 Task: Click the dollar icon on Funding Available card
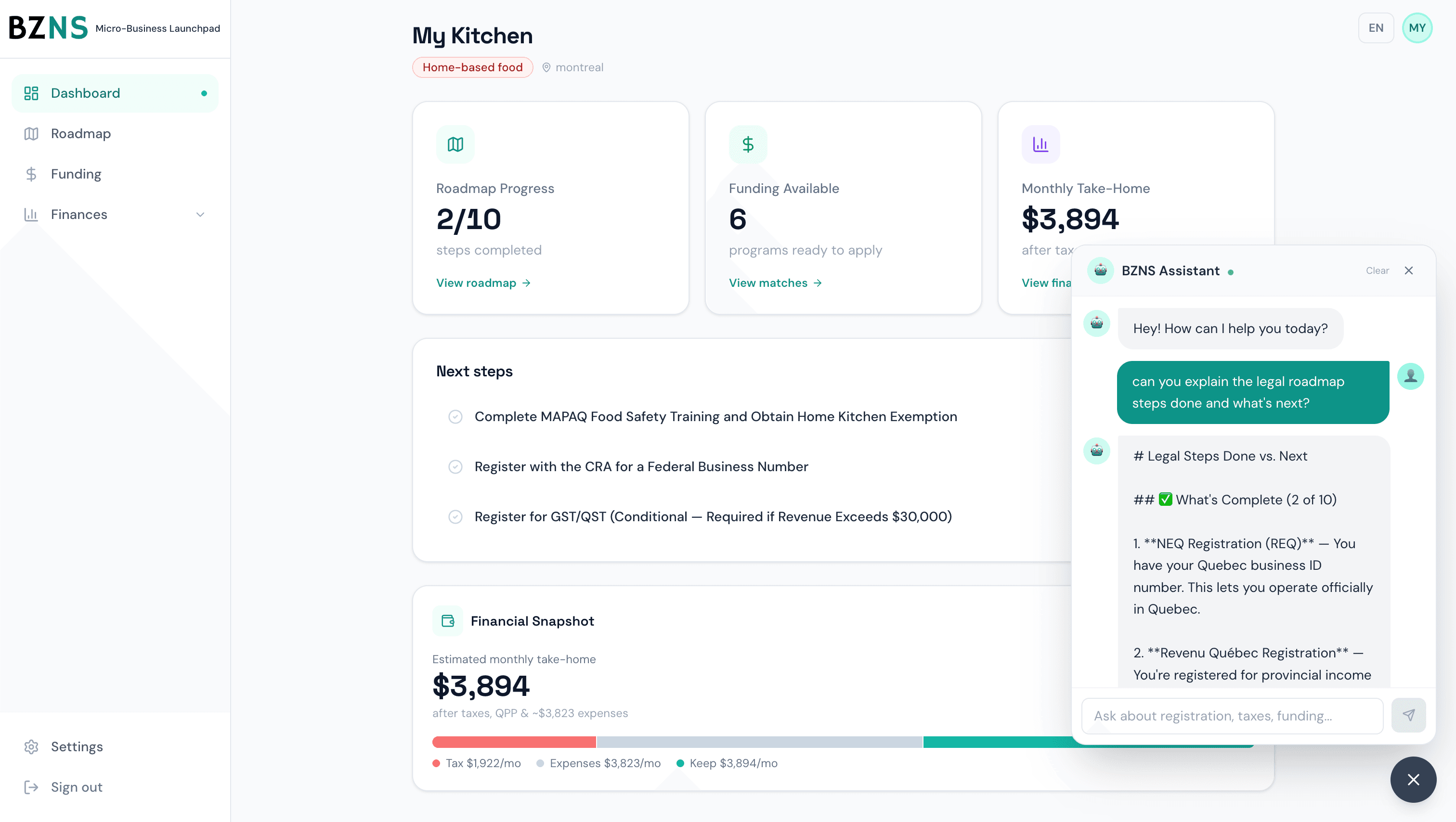tap(748, 144)
